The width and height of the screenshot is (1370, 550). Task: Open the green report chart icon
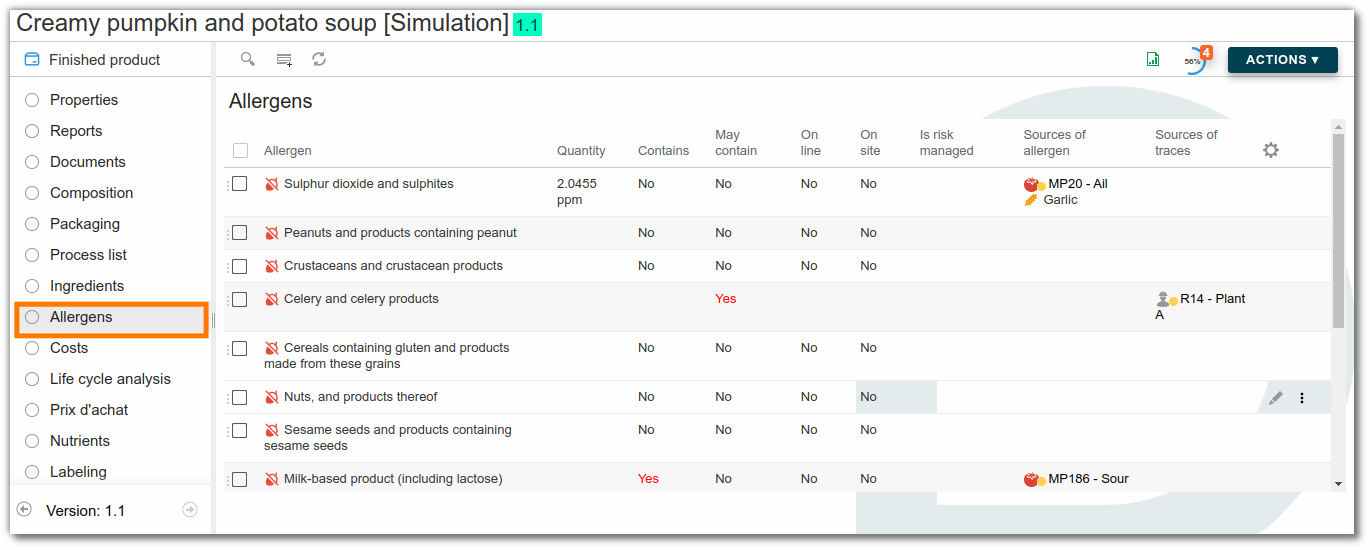(1153, 60)
